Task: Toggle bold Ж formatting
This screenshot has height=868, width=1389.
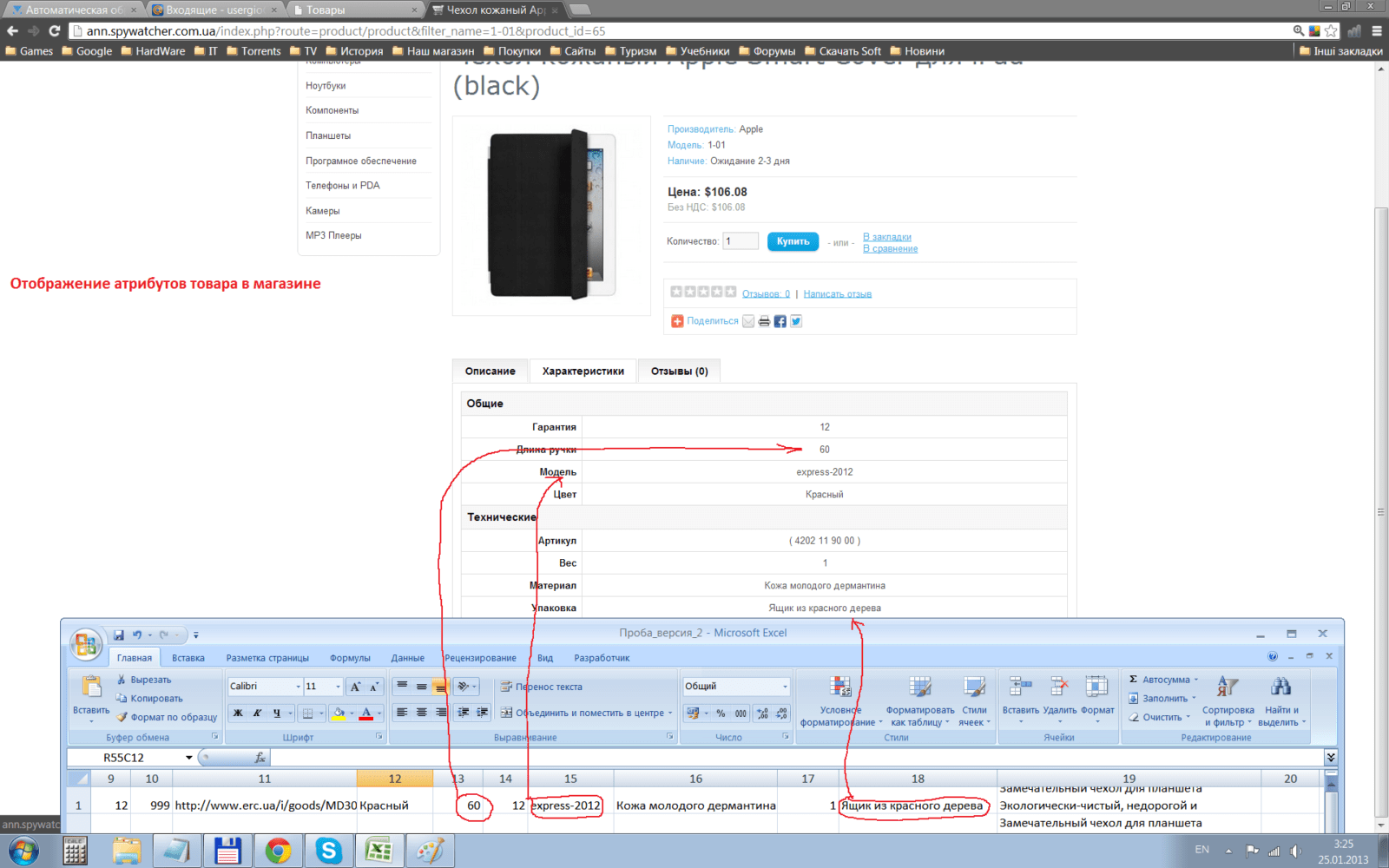Action: 237,713
